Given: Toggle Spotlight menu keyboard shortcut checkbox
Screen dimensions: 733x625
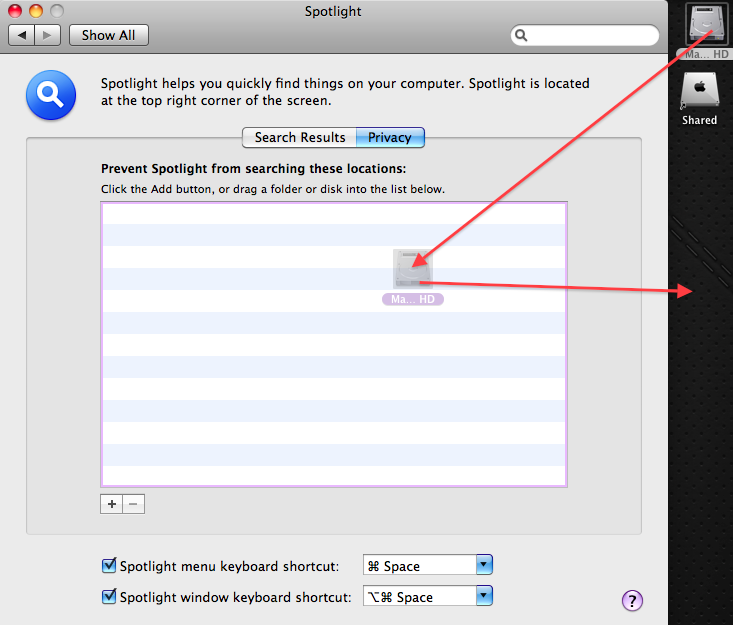Looking at the screenshot, I should click(x=109, y=566).
